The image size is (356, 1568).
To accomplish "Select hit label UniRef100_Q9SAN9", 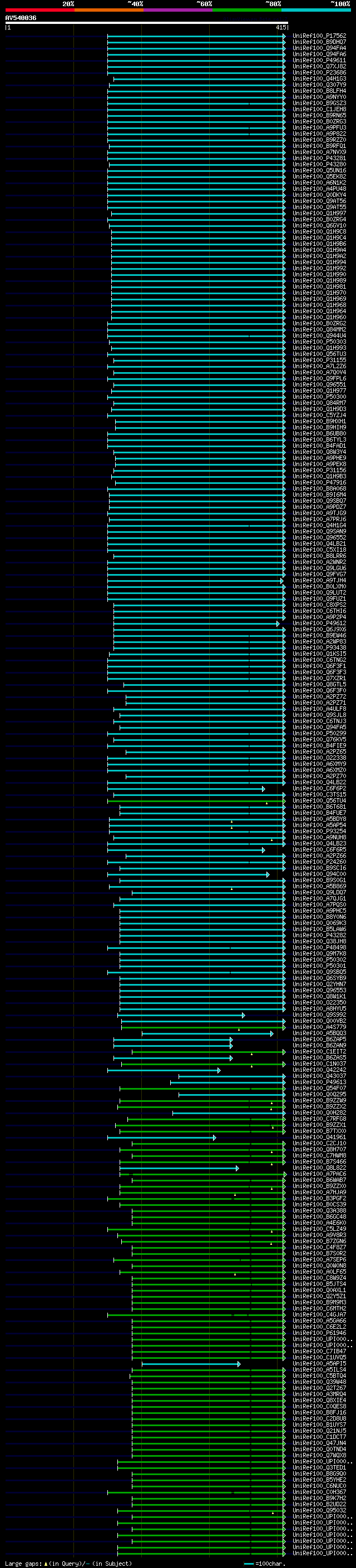I will coord(319,531).
